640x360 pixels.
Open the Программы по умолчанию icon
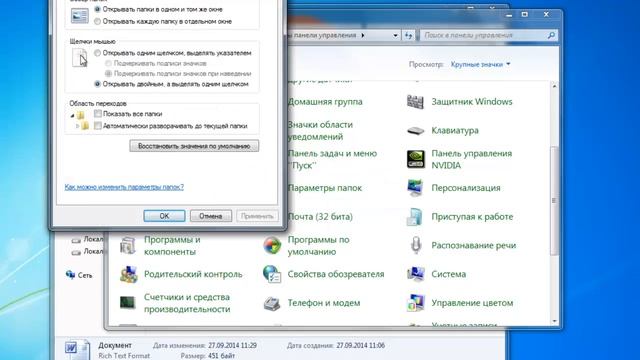(272, 246)
